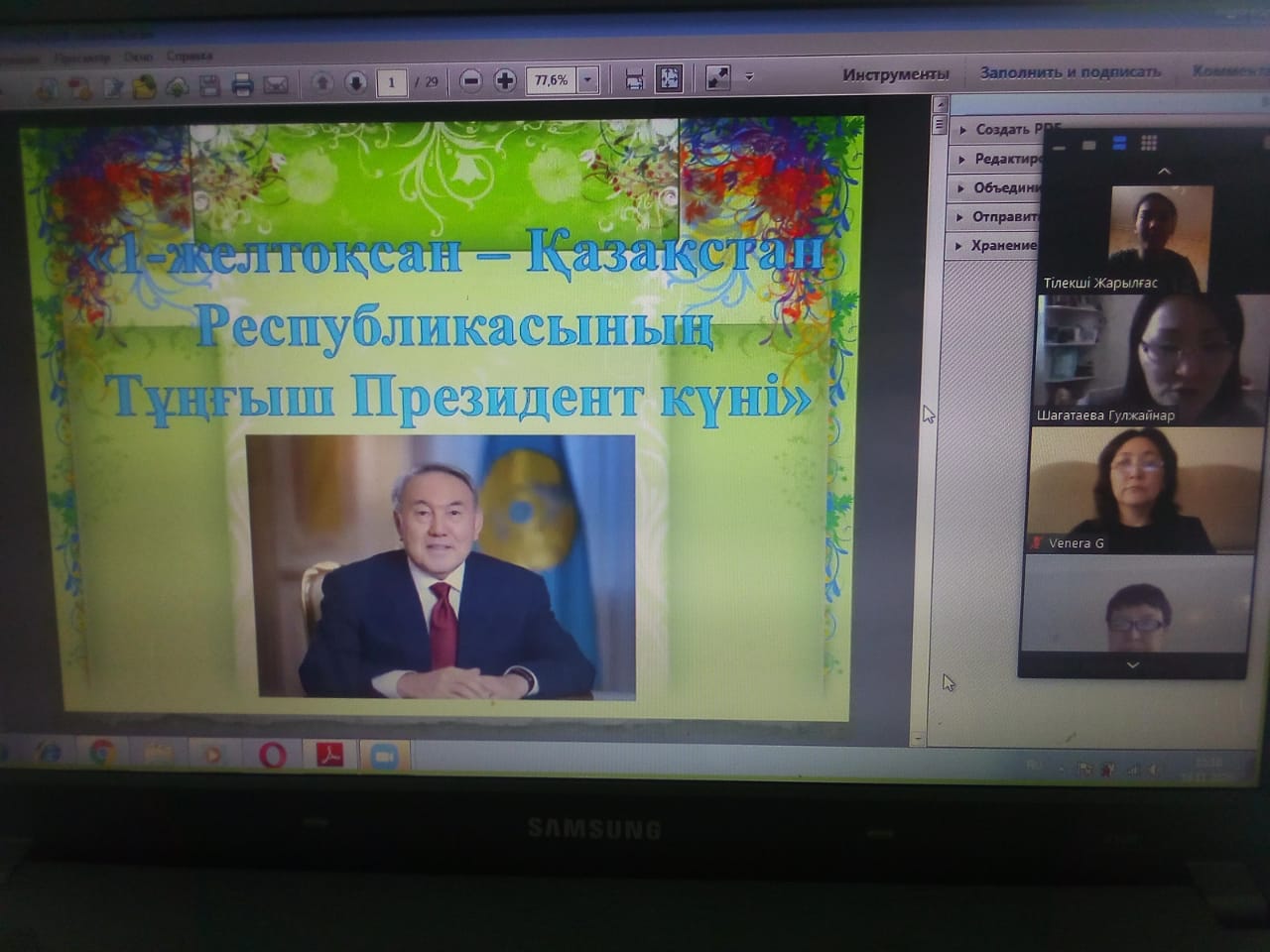Switch to full screen reading mode icon
This screenshot has width=1270, height=952.
tap(717, 77)
